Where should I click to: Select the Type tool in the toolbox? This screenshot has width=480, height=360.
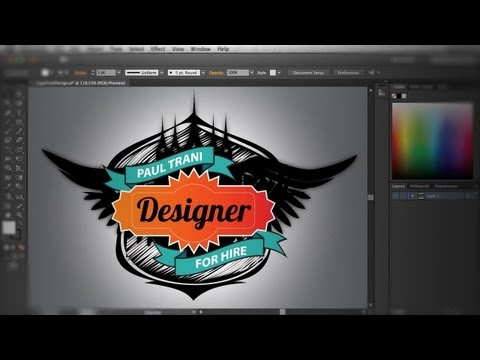(x=19, y=113)
